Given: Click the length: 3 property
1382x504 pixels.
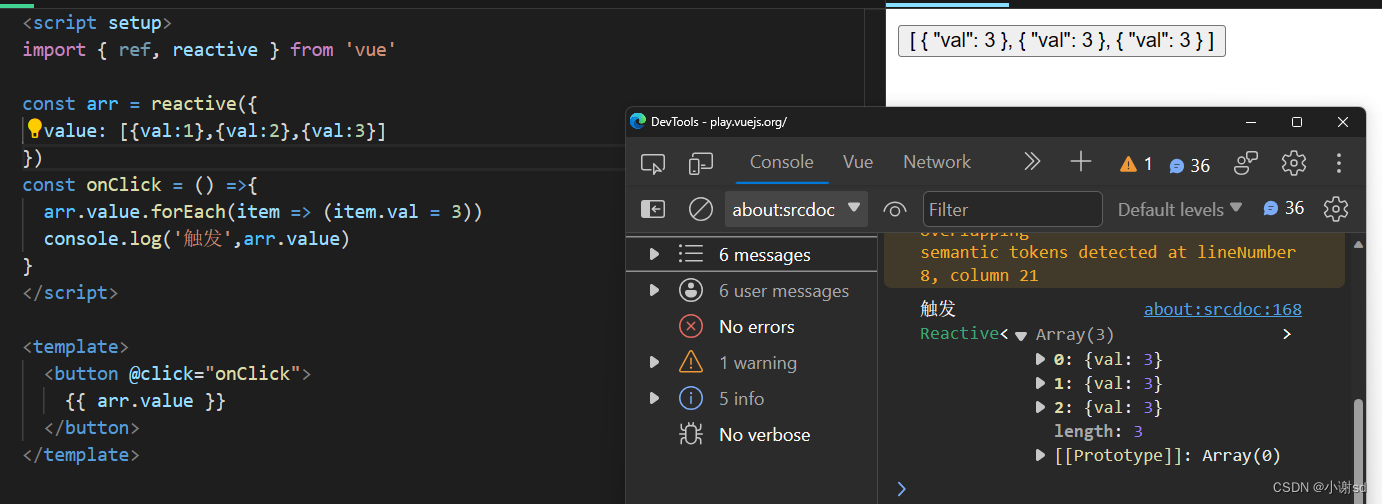Looking at the screenshot, I should coord(1098,431).
